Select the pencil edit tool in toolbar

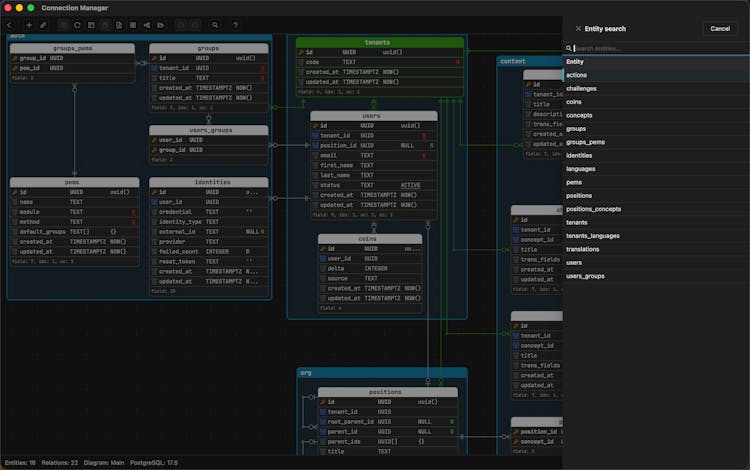(42, 24)
